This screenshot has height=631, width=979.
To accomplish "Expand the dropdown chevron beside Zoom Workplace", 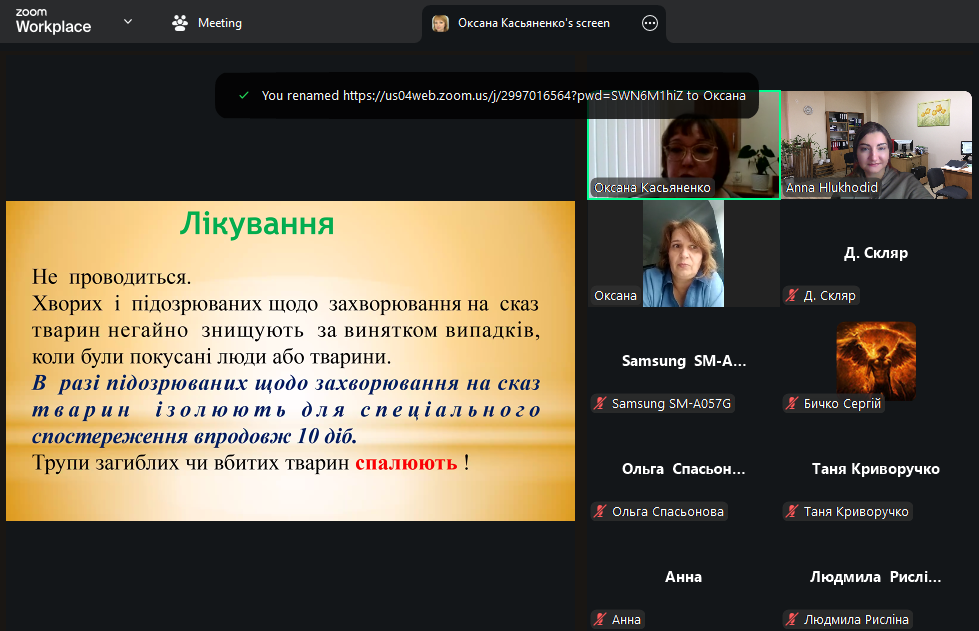I will (x=128, y=21).
